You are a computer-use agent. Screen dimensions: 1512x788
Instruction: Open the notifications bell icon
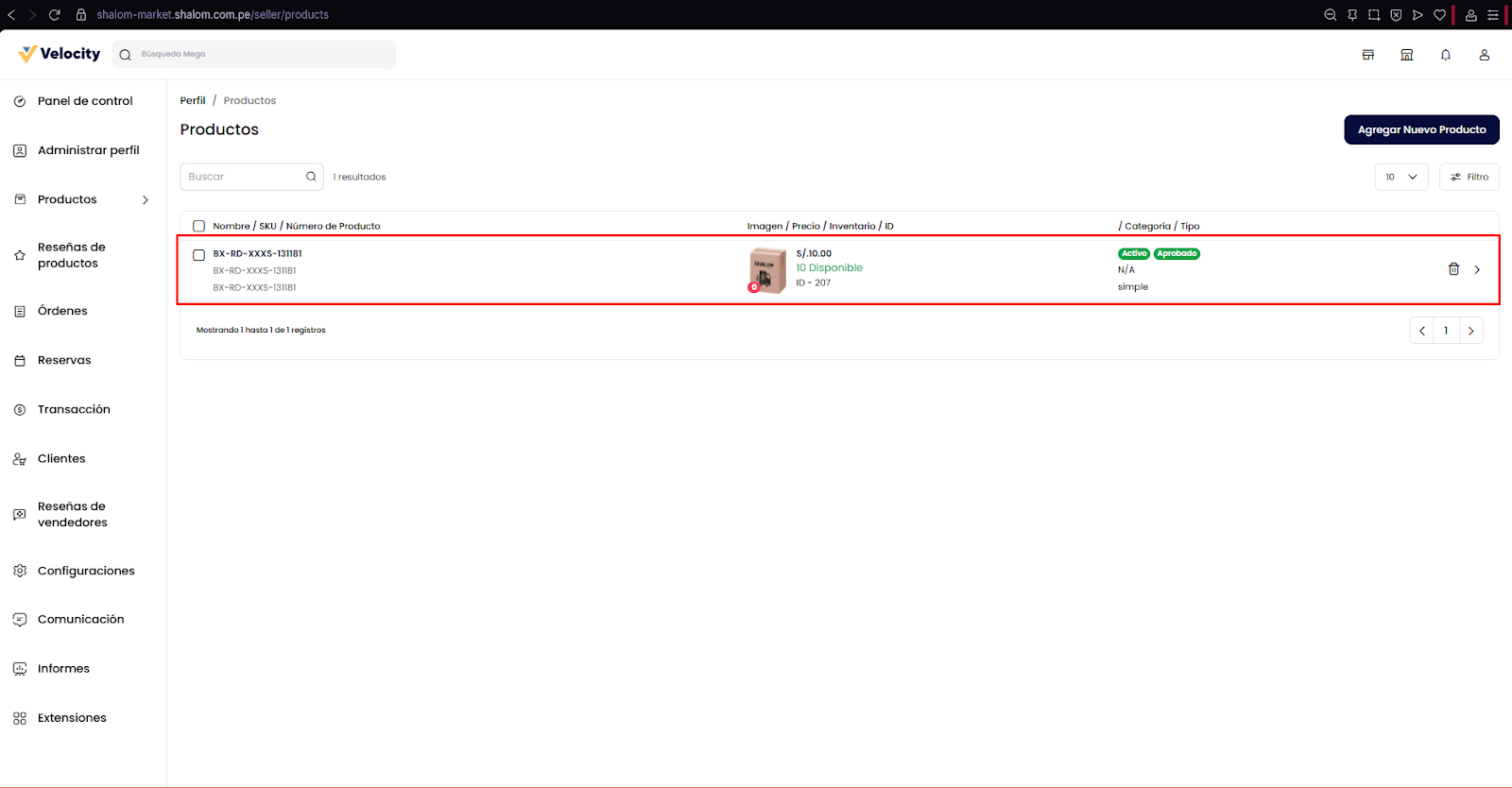click(x=1445, y=55)
